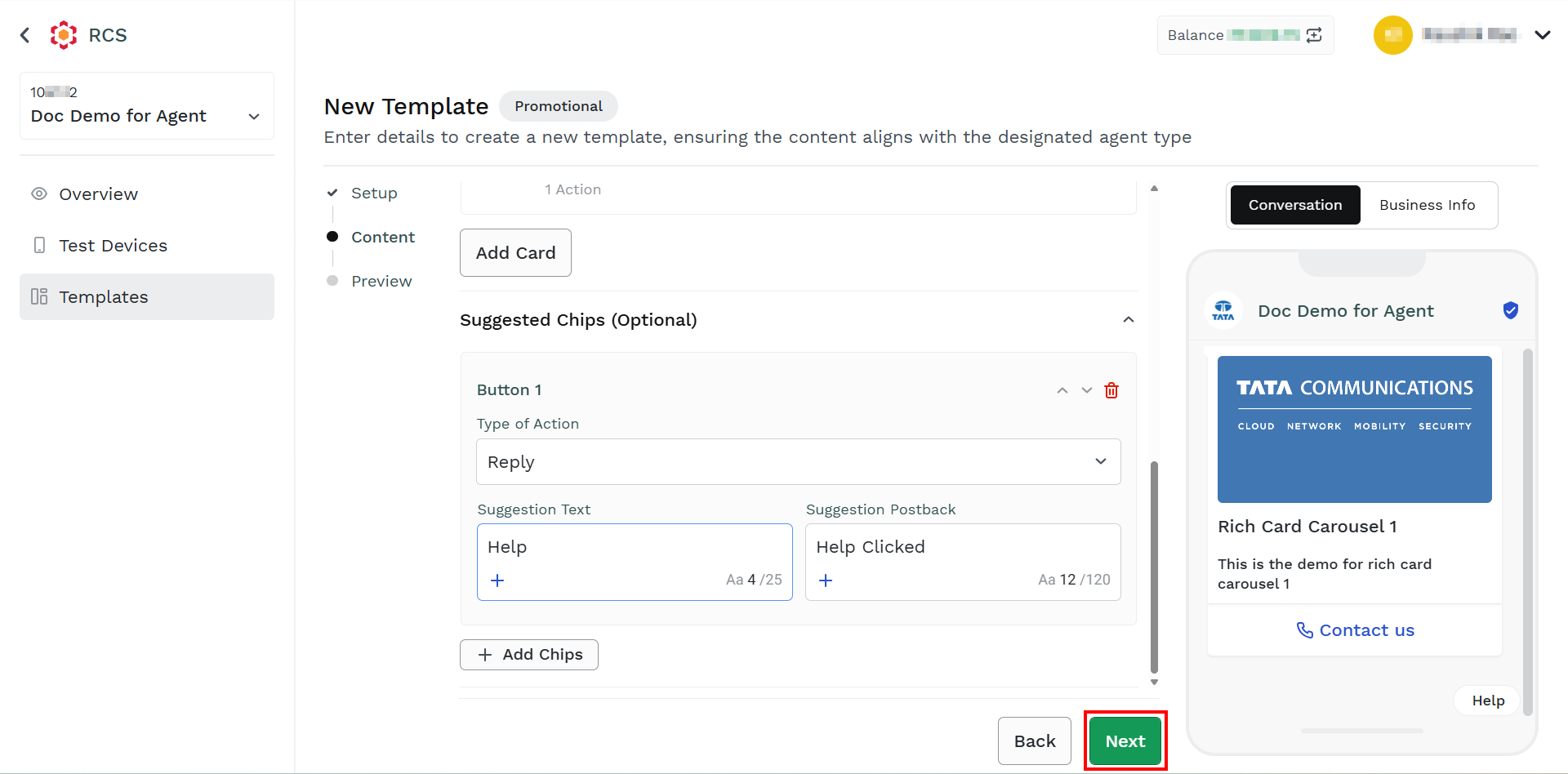Open the Type of Action dropdown
This screenshot has width=1568, height=774.
pyautogui.click(x=799, y=462)
